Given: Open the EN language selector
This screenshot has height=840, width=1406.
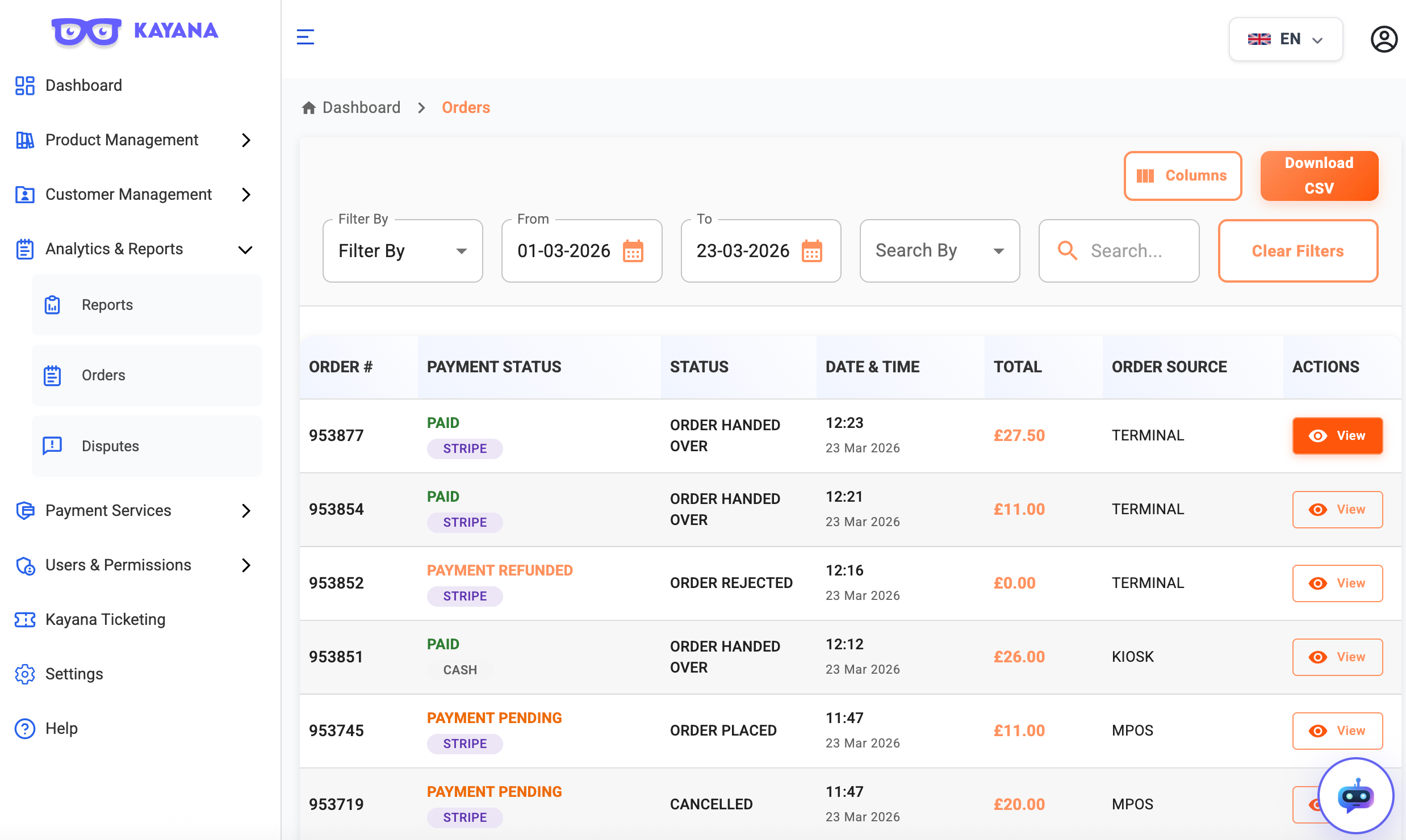Looking at the screenshot, I should (x=1286, y=39).
